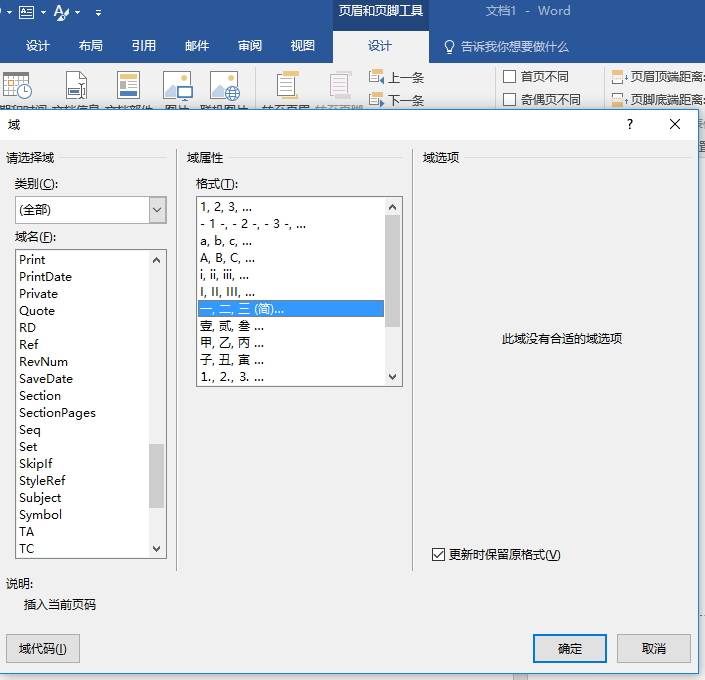Click the Go to Footer icon

point(340,85)
